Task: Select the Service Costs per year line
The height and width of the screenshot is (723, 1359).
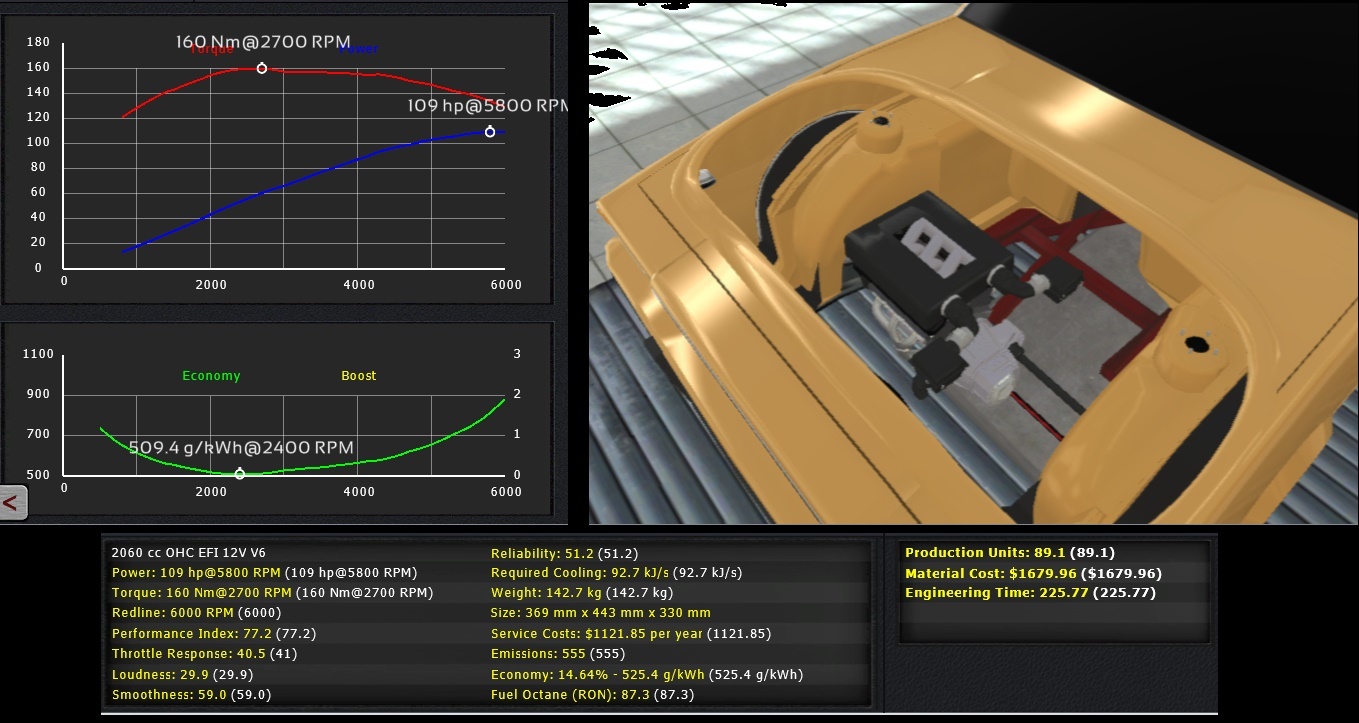Action: [x=631, y=634]
